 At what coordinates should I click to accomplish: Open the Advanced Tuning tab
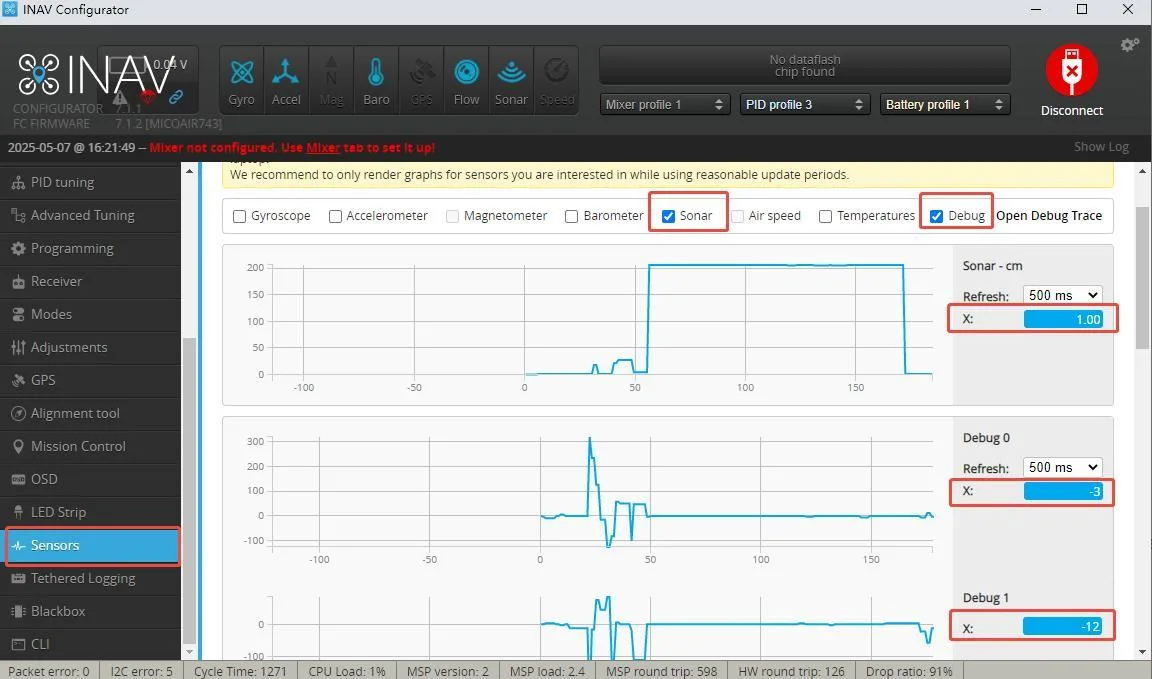(90, 215)
